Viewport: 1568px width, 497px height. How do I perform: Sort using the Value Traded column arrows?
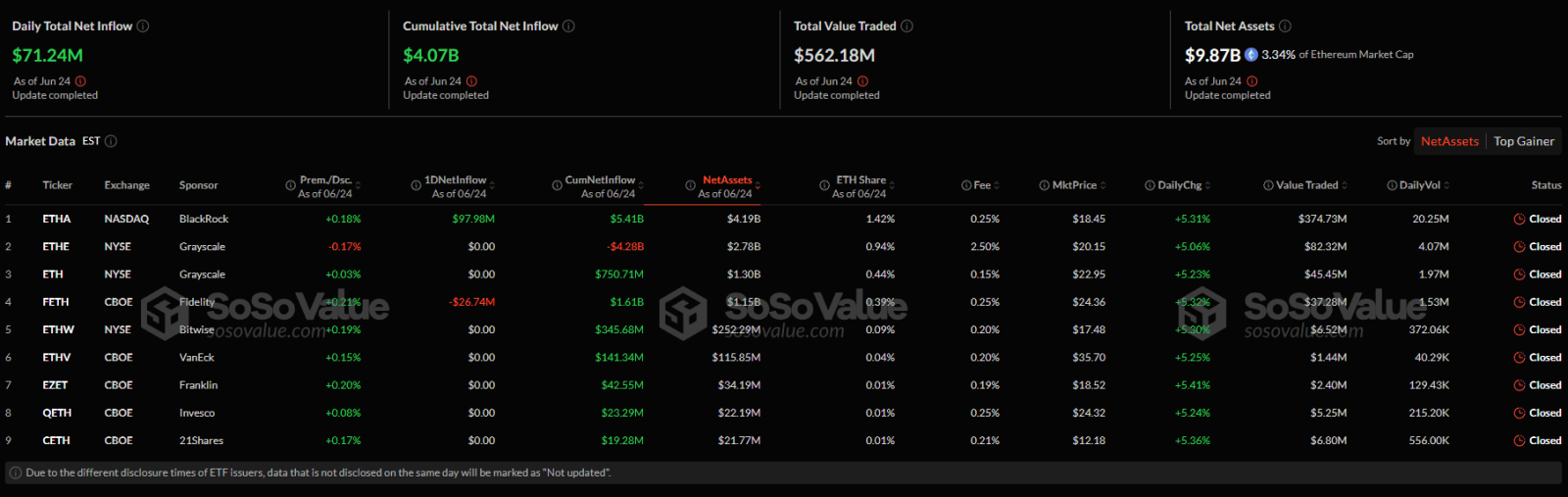tap(1345, 185)
